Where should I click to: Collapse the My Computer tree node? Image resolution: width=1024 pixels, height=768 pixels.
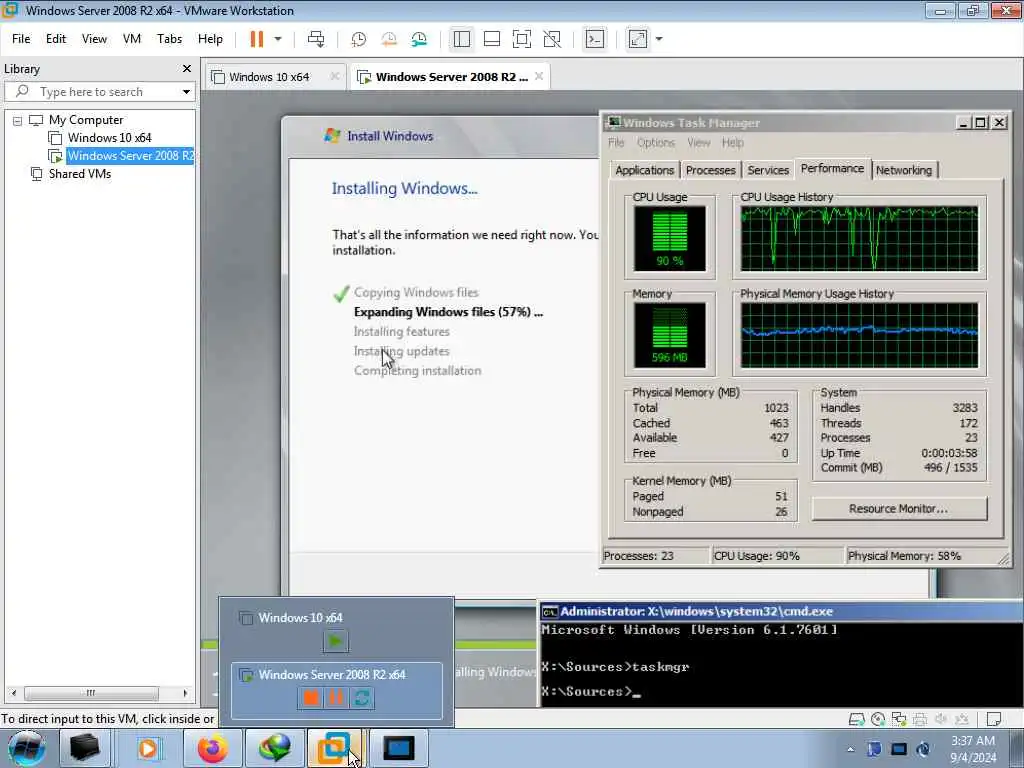[18, 121]
